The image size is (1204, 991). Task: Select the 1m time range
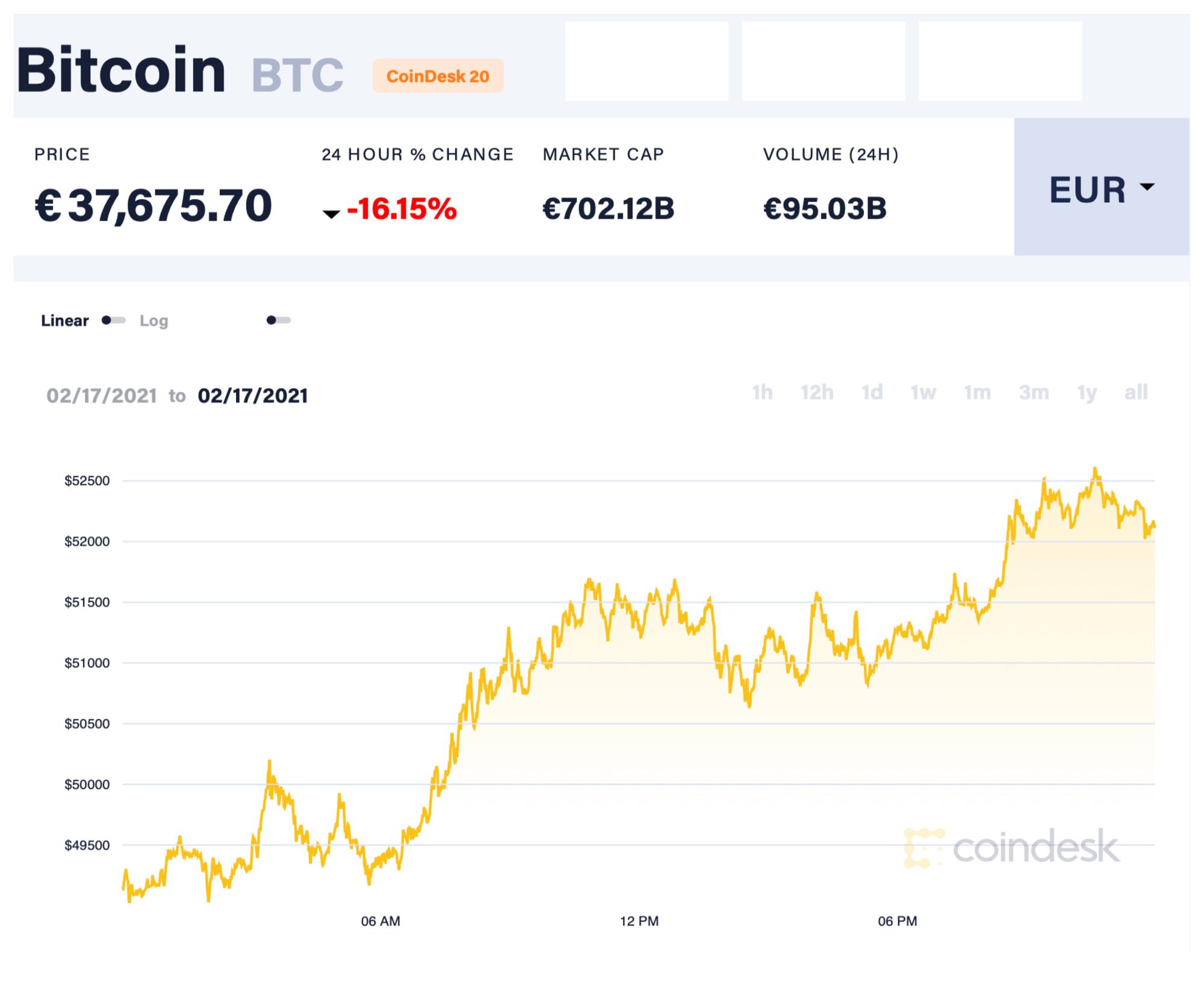[976, 392]
